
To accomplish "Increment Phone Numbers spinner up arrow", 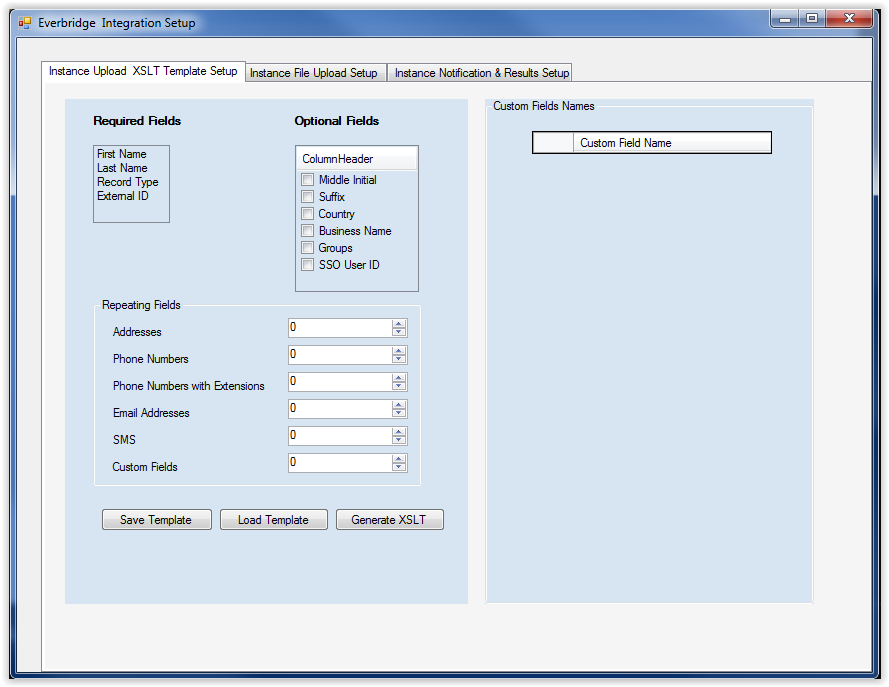I will (x=399, y=351).
